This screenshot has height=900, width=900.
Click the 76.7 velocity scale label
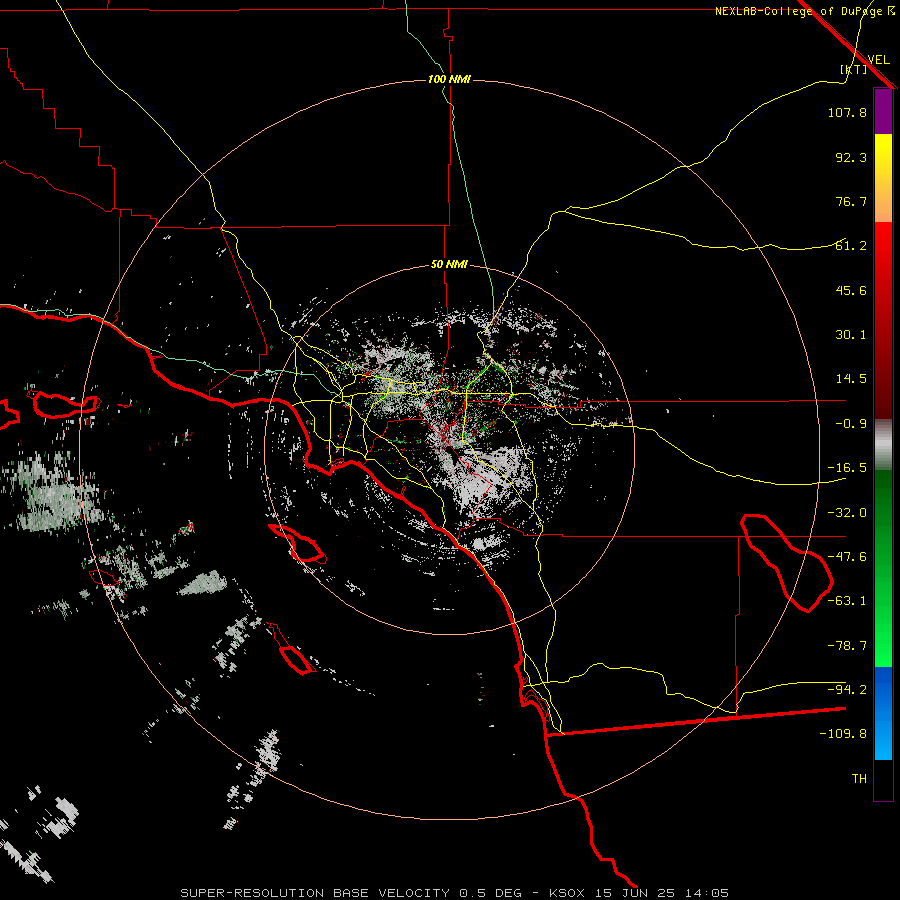[x=851, y=201]
